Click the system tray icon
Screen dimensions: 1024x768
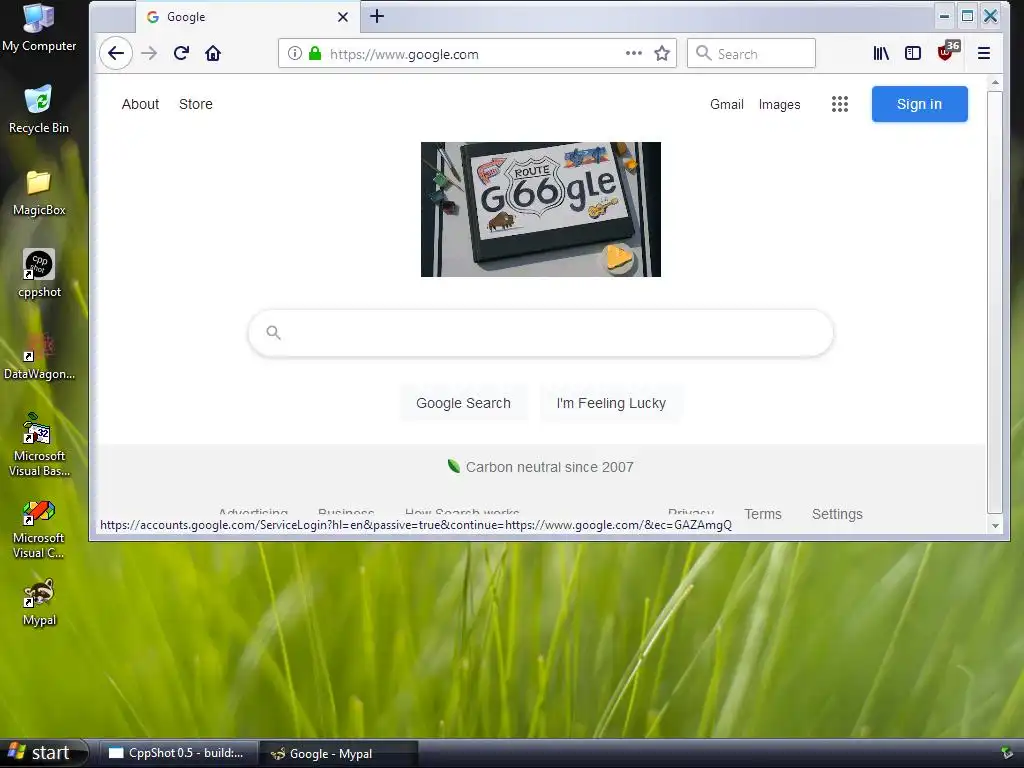pyautogui.click(x=1007, y=754)
